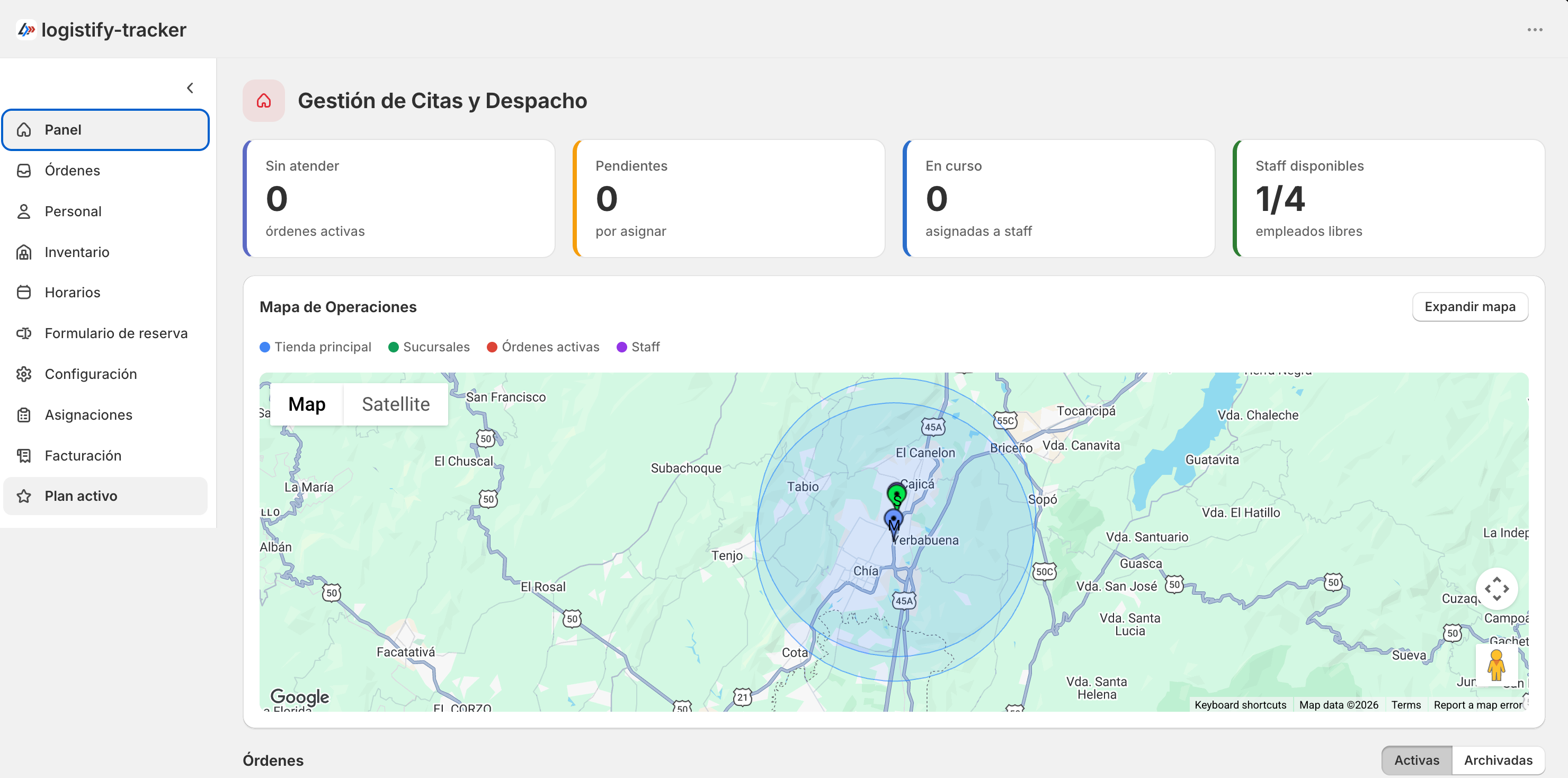The width and height of the screenshot is (1568, 778).
Task: Click the Facatativá label on the map
Action: click(x=405, y=652)
